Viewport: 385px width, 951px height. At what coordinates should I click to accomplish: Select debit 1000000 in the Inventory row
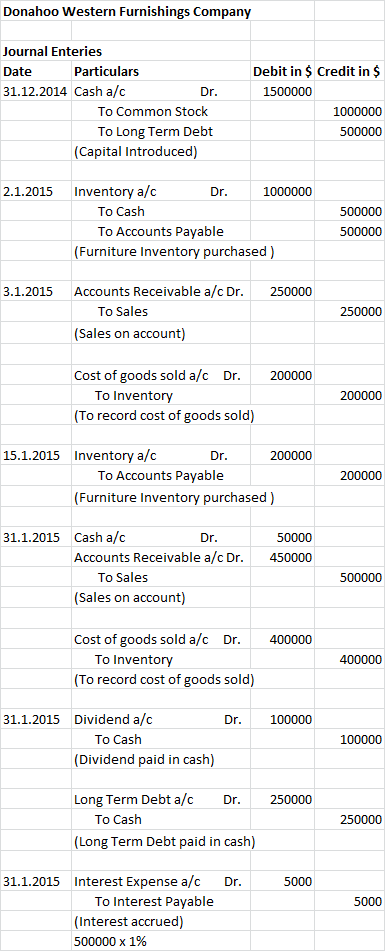[288, 192]
